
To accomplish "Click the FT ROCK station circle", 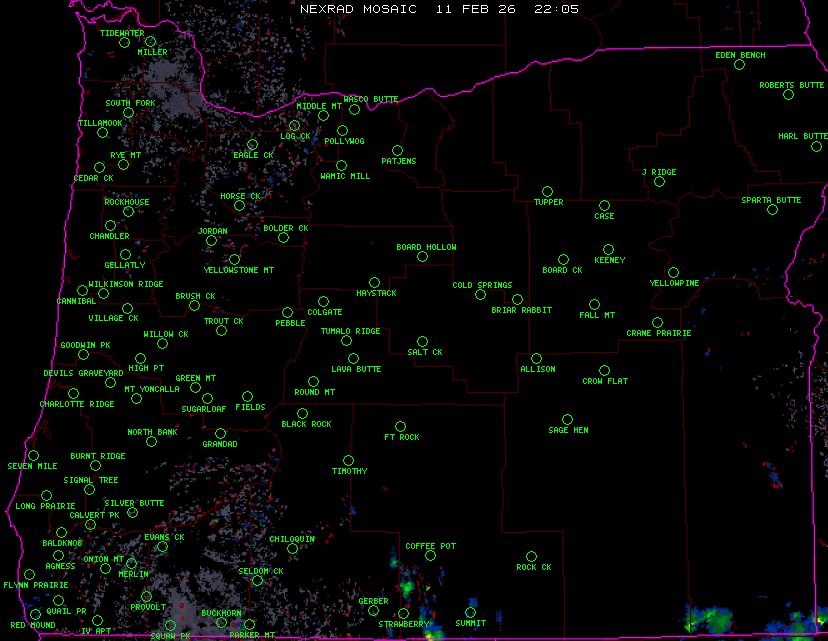I will [400, 427].
